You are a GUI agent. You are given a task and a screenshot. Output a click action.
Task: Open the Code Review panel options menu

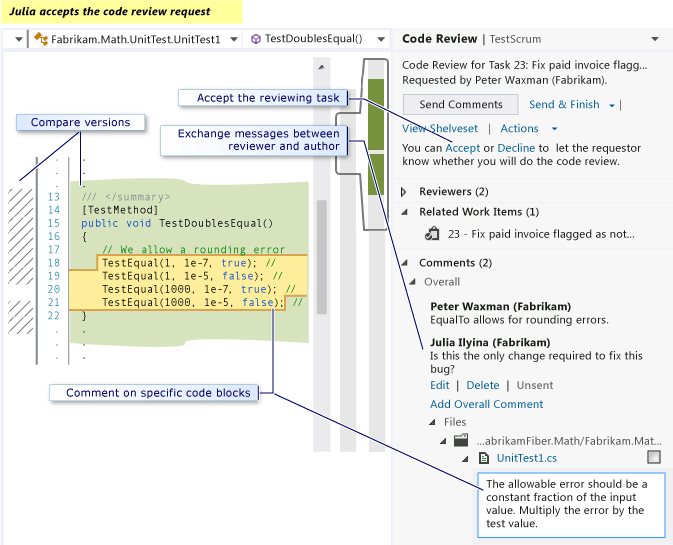click(x=655, y=39)
